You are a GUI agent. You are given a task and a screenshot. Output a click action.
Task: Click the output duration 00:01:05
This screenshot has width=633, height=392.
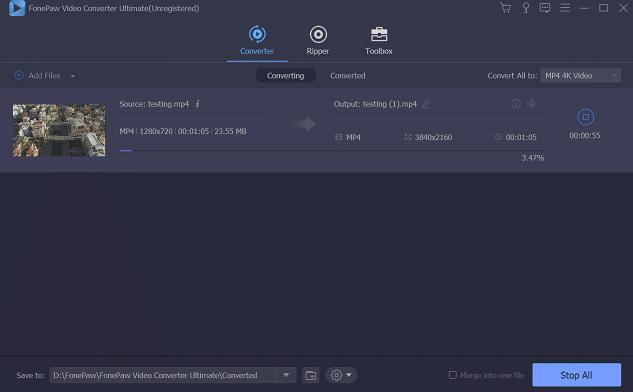pyautogui.click(x=521, y=137)
